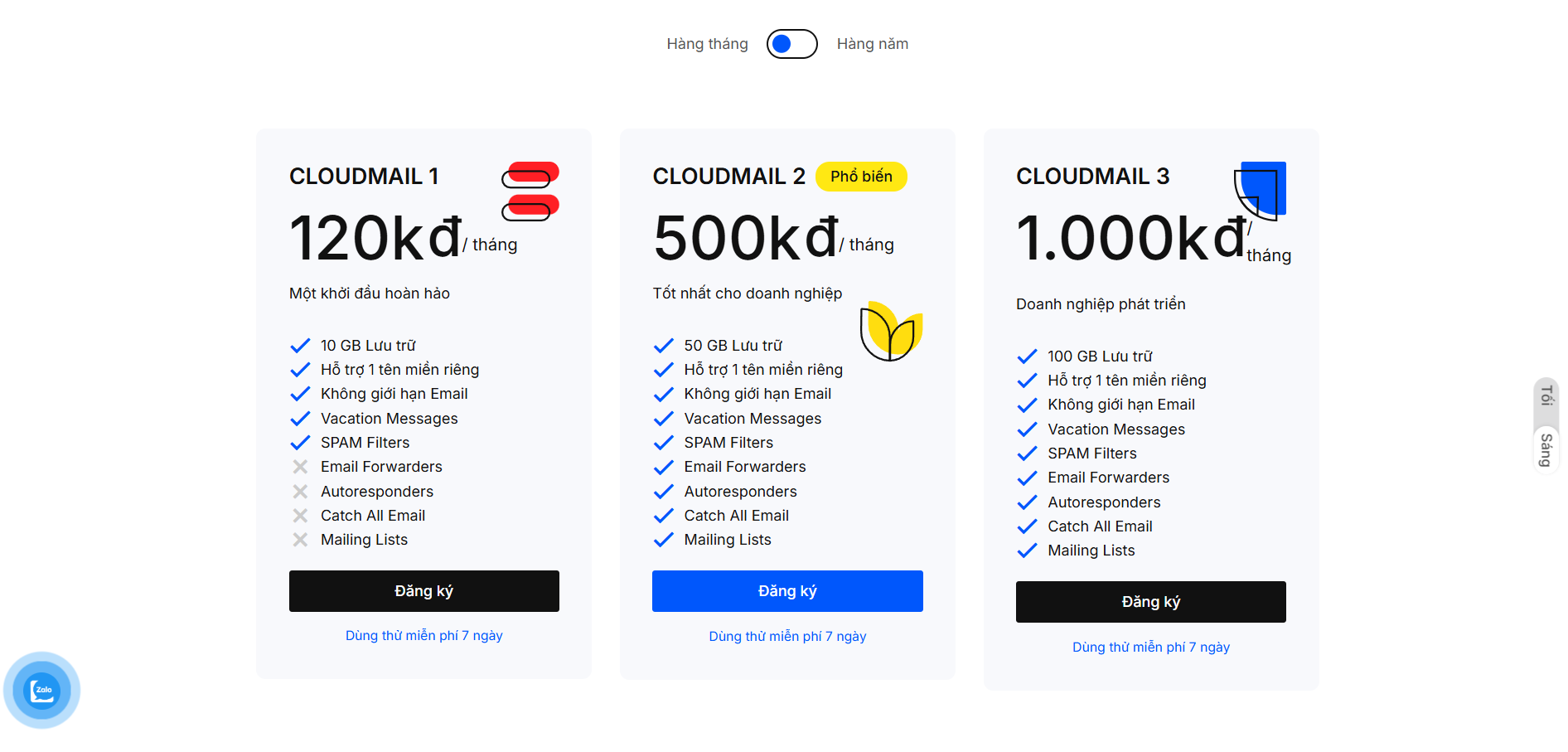The height and width of the screenshot is (752, 1568).
Task: Switch to dark mode with Tối
Action: (1546, 396)
